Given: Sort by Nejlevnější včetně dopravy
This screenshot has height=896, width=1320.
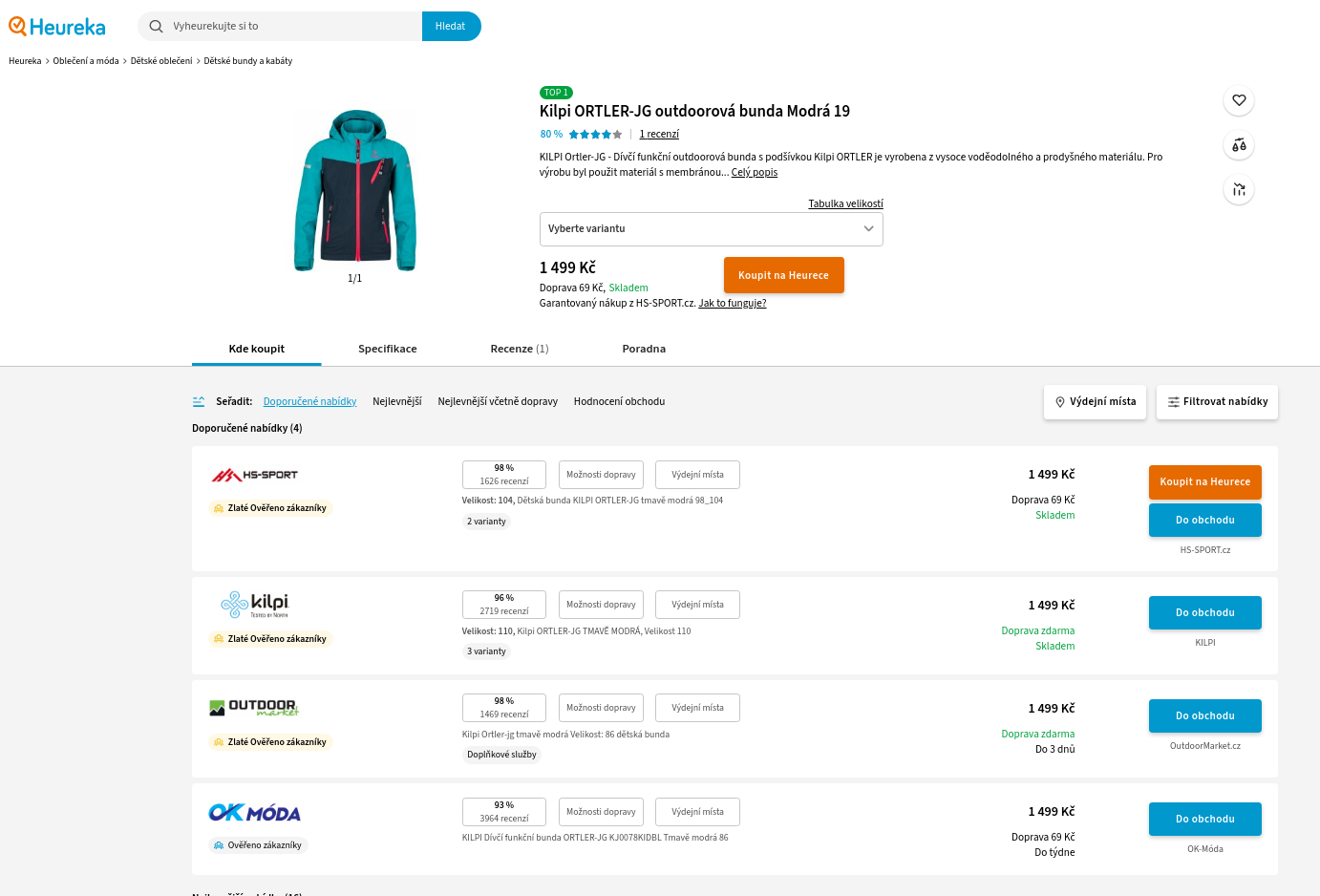Looking at the screenshot, I should pos(498,402).
